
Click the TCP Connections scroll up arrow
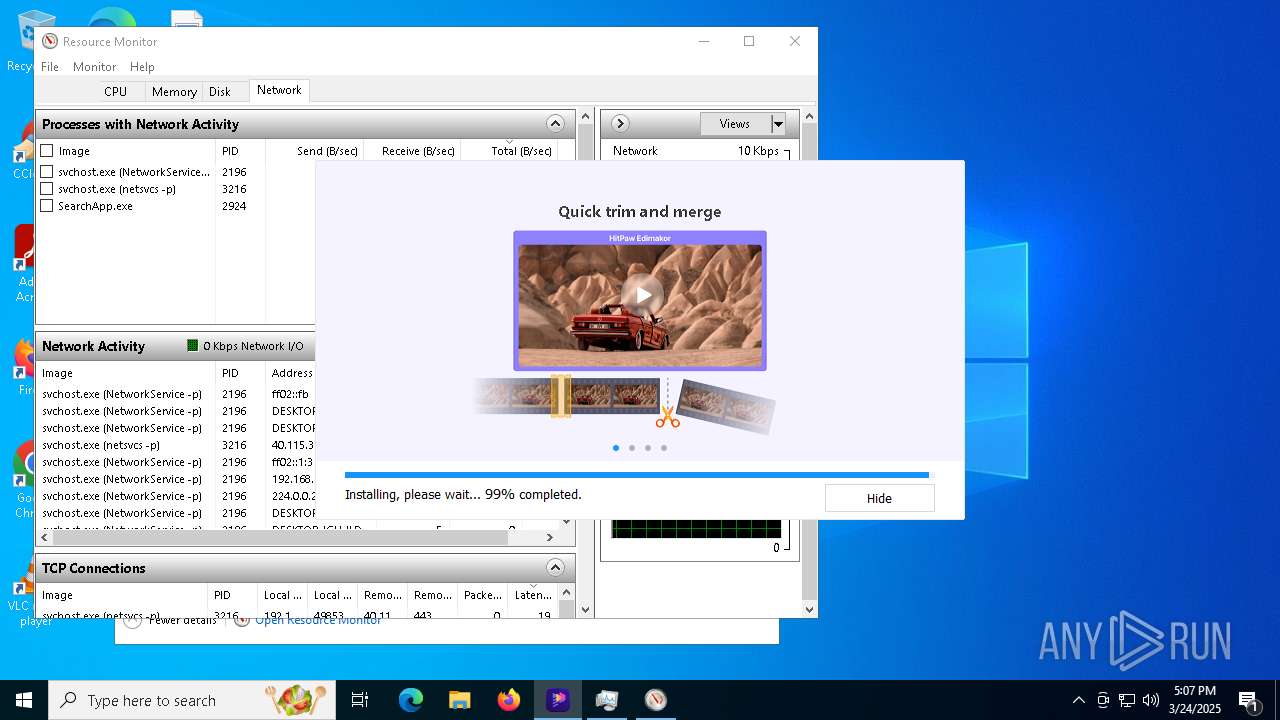567,593
